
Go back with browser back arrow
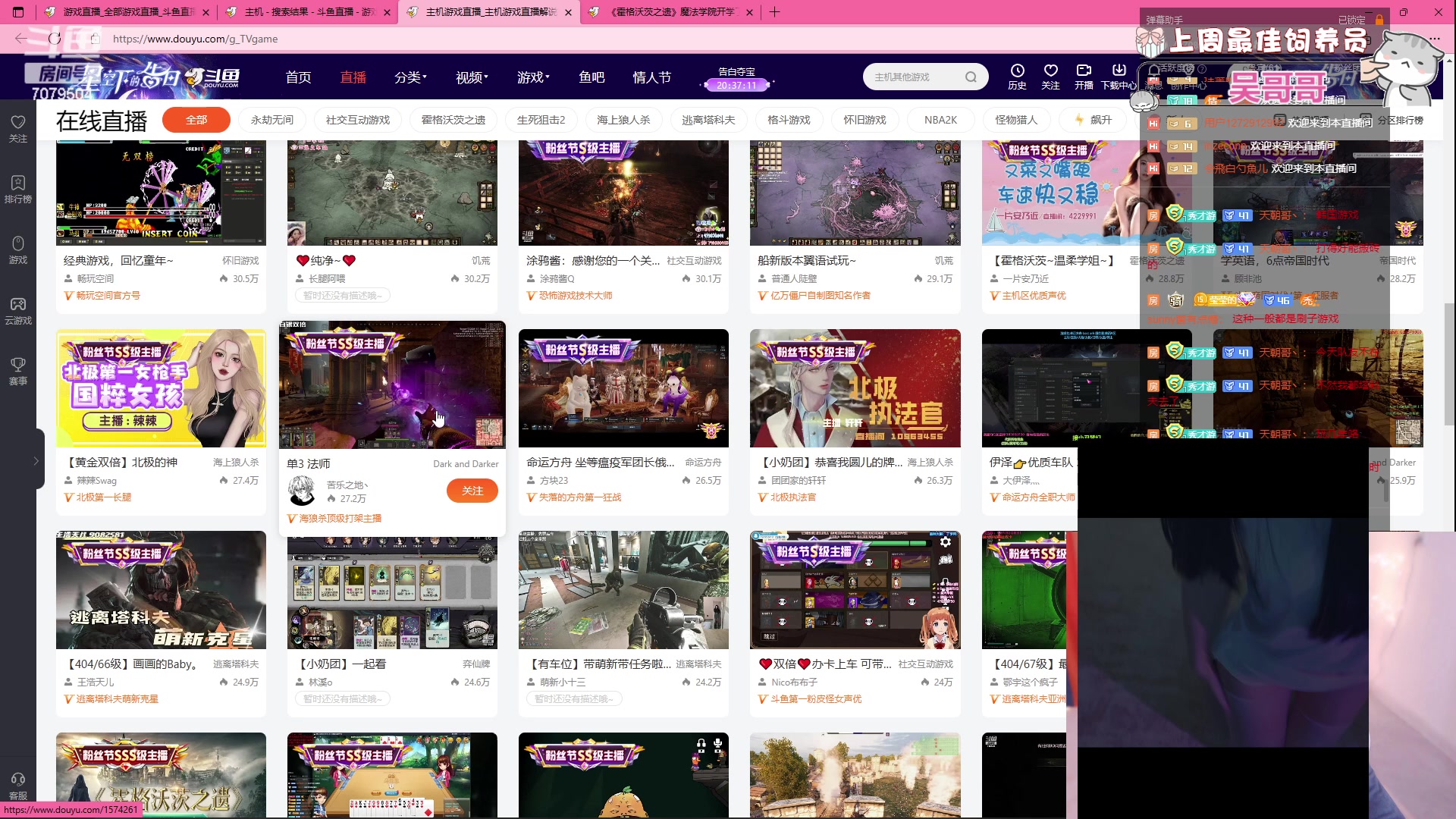(20, 39)
